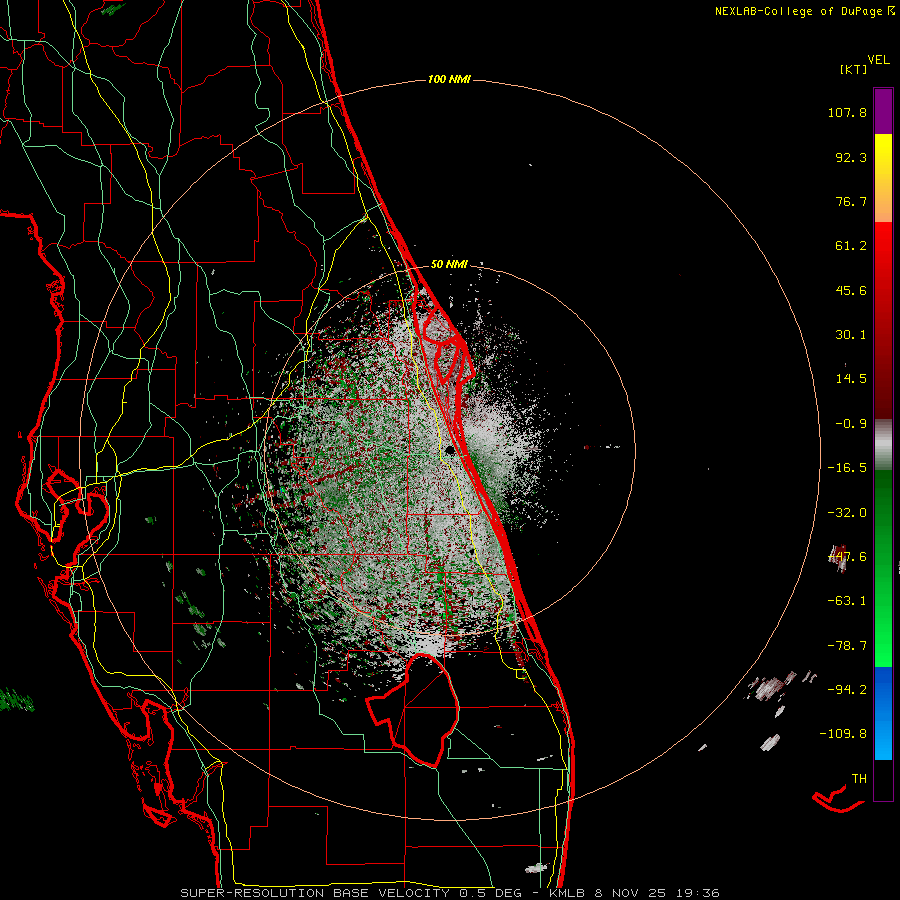Click the 30.1 legend value
Viewport: 900px width, 900px height.
[851, 335]
